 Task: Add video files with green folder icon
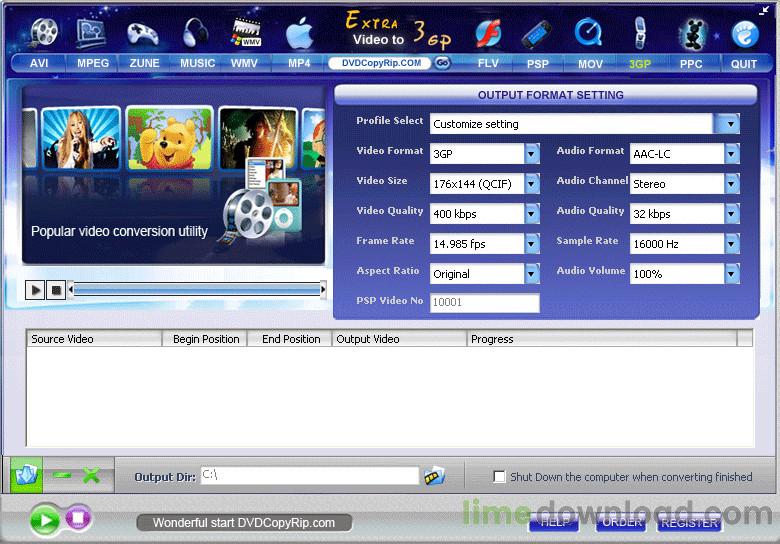pos(26,475)
